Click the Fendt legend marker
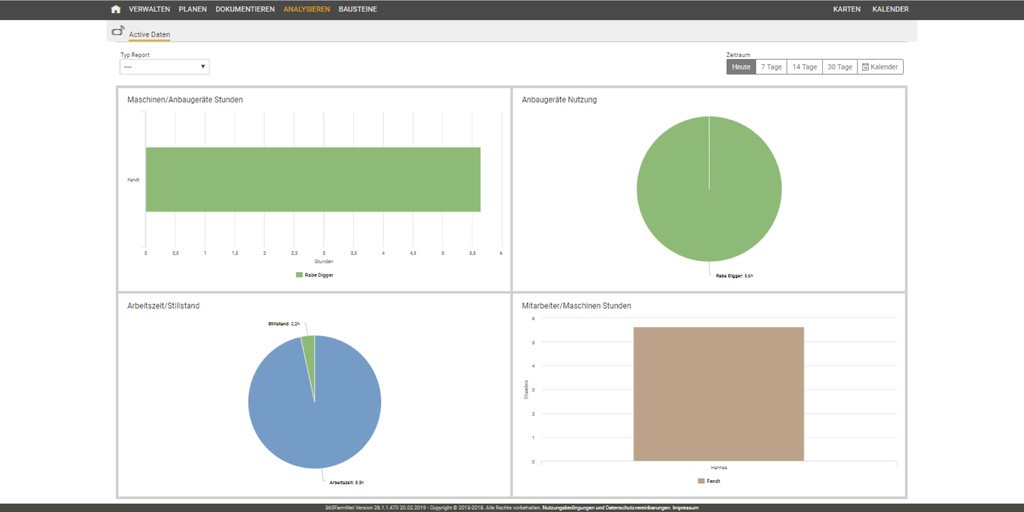This screenshot has height=512, width=1024. [699, 481]
